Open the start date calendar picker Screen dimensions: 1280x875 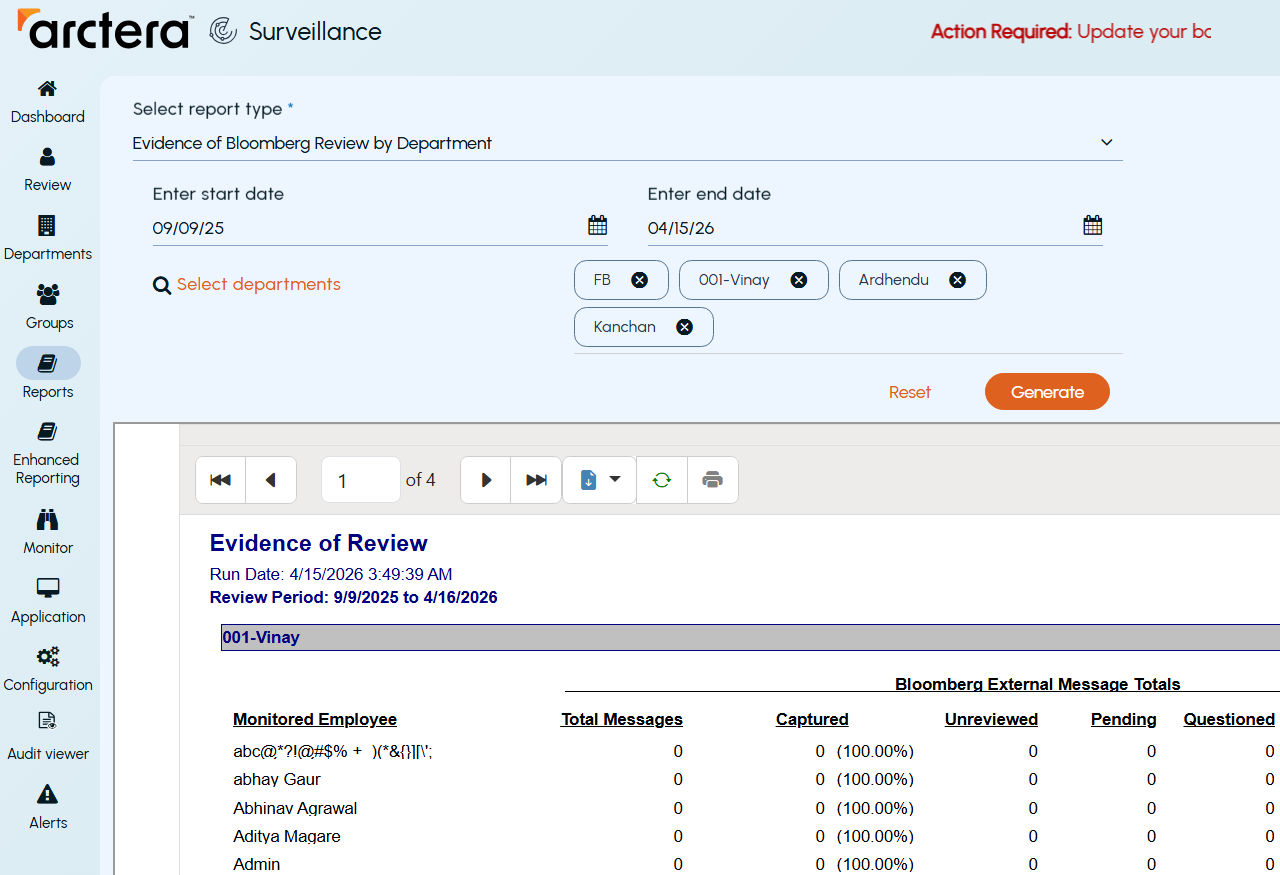[x=597, y=225]
